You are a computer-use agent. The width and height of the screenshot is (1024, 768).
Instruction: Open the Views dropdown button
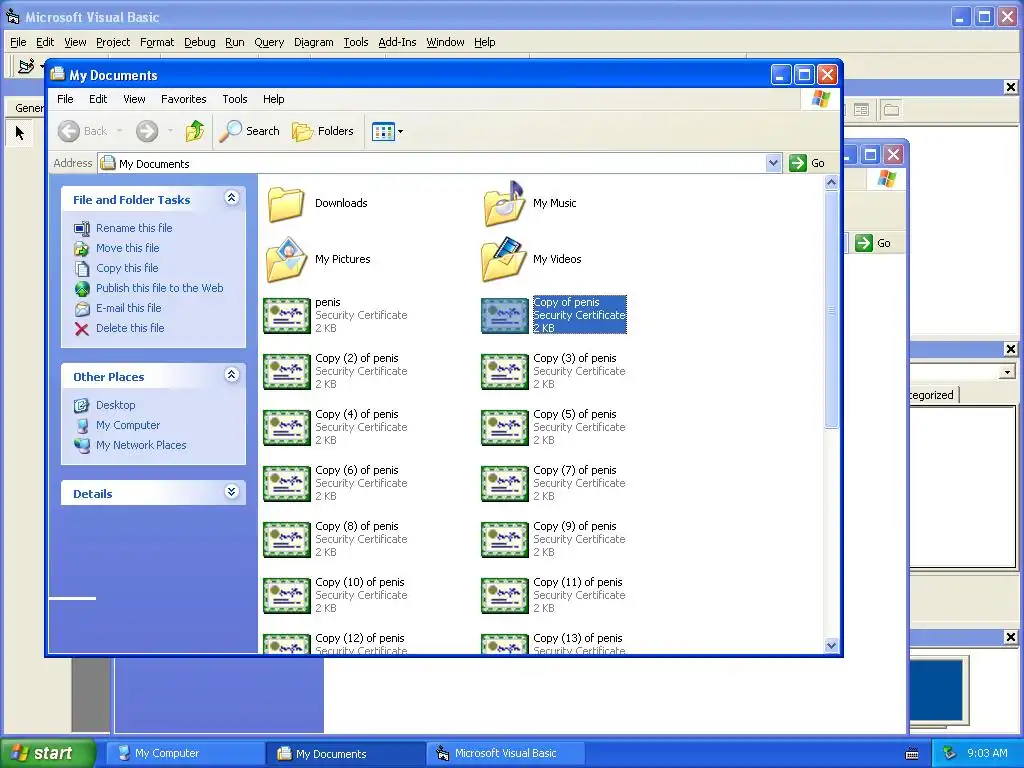coord(387,131)
